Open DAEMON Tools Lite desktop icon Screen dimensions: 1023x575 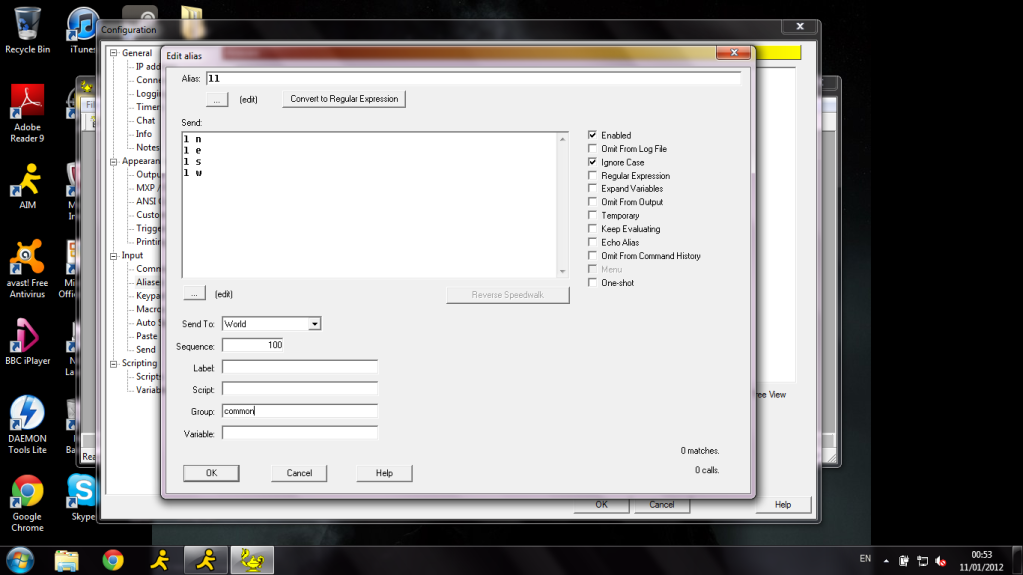(27, 424)
